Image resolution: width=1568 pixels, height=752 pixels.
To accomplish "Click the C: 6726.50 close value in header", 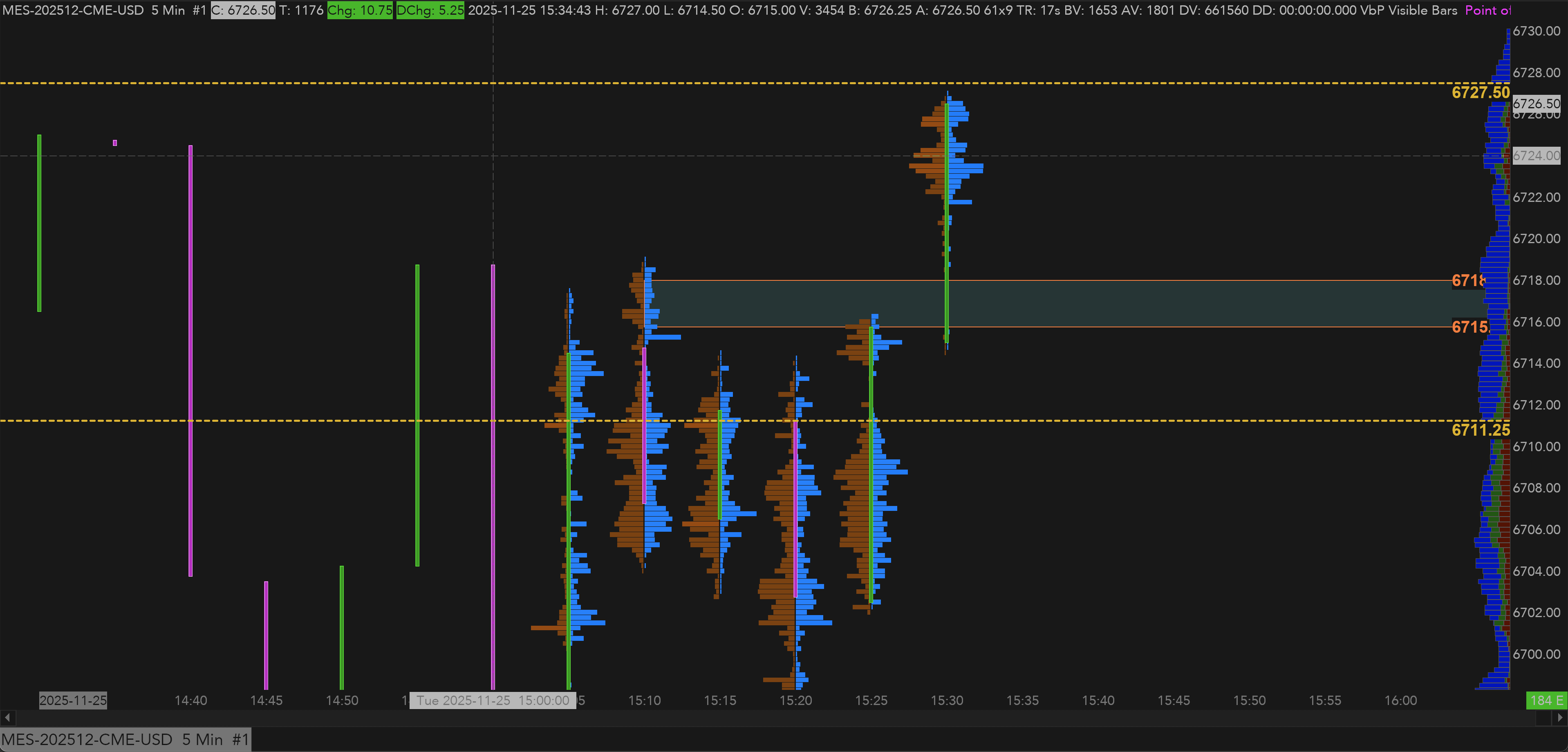I will coord(243,10).
